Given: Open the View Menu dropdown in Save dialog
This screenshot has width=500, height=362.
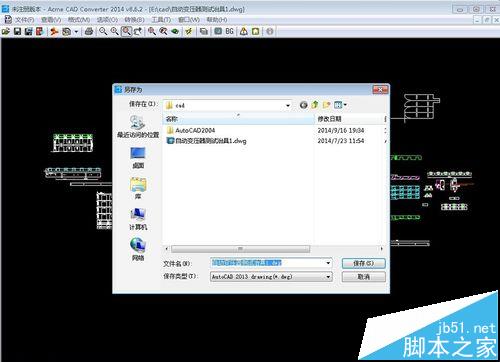Looking at the screenshot, I should click(340, 105).
